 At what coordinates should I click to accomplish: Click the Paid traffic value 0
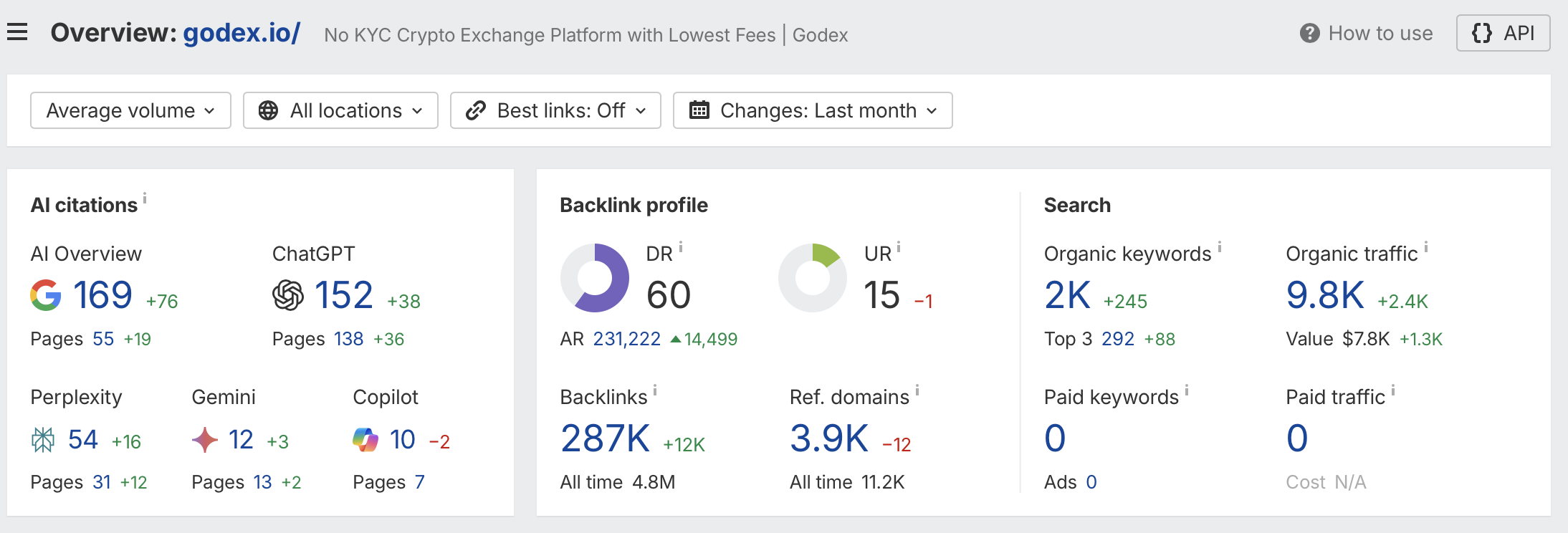coord(1297,438)
